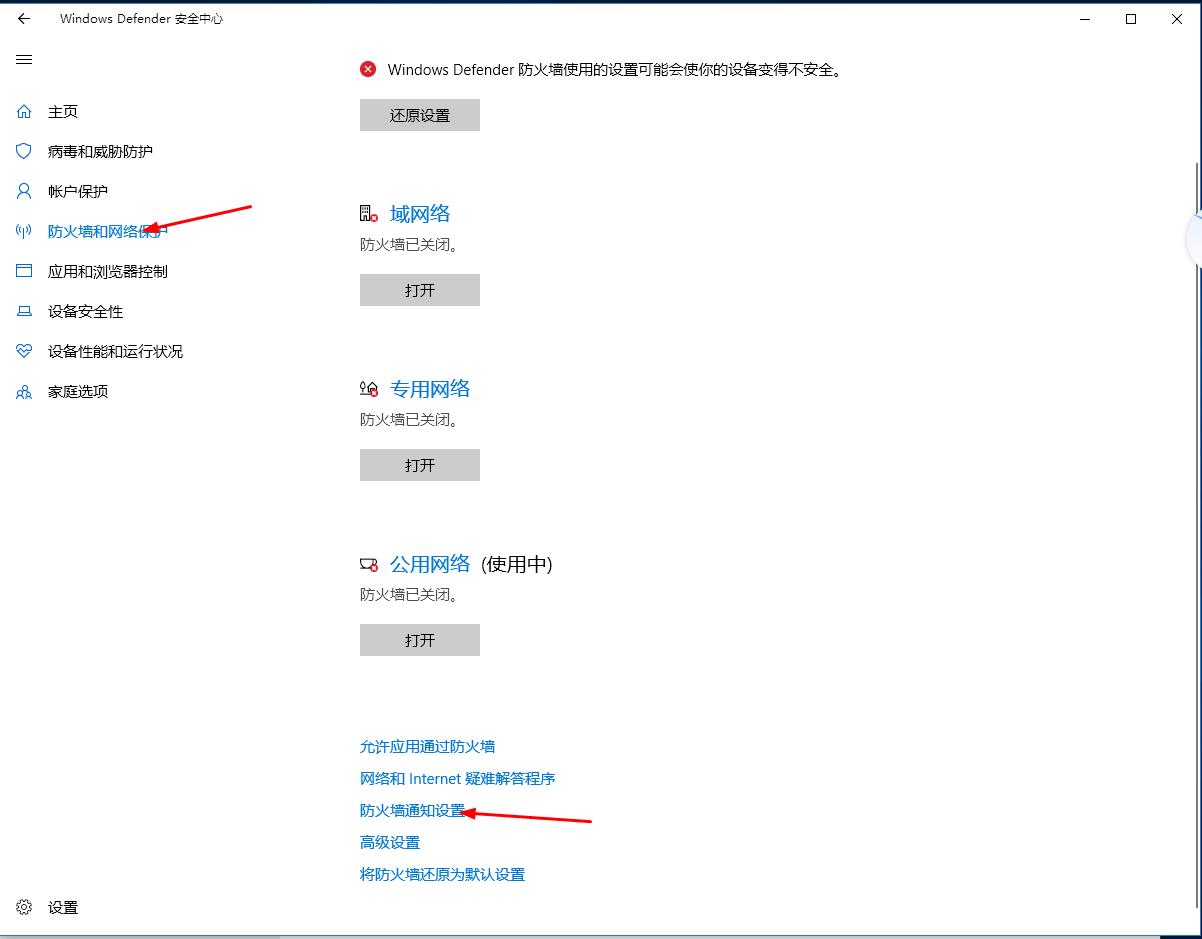Click the account protection person icon
The image size is (1202, 939).
click(24, 192)
